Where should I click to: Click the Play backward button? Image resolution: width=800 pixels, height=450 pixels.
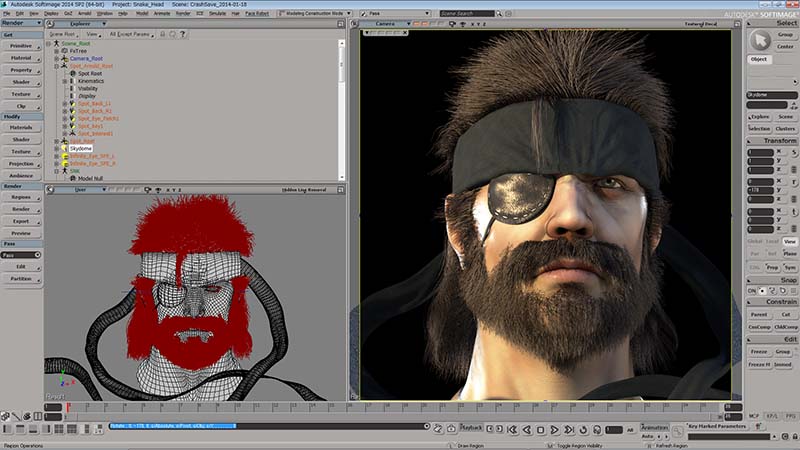527,430
